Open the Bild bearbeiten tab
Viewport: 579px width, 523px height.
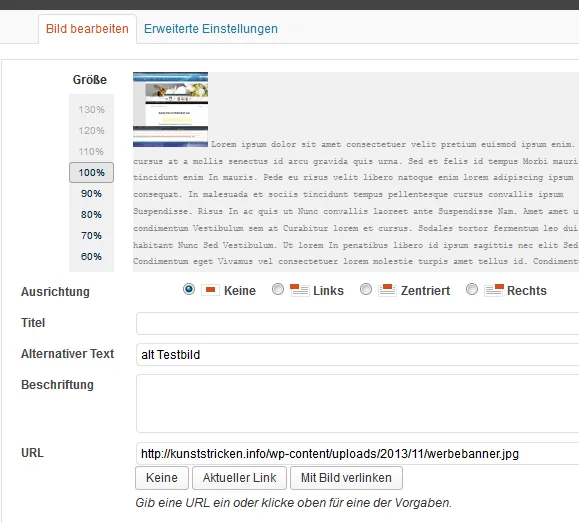pyautogui.click(x=87, y=29)
